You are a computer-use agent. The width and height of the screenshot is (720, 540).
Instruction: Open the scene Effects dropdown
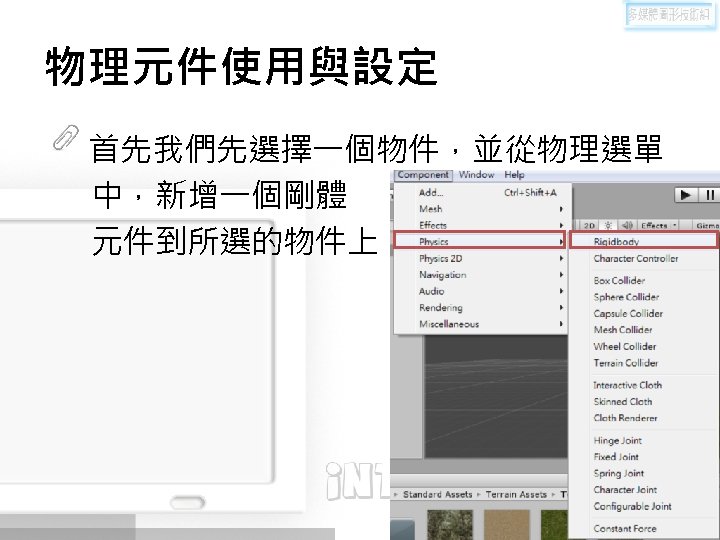658,225
